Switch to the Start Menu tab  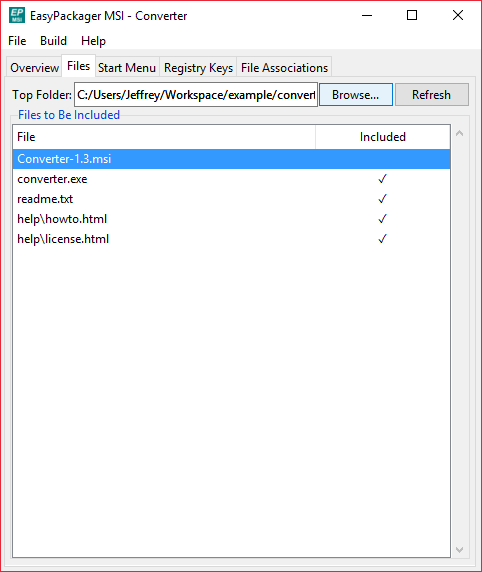coord(127,67)
